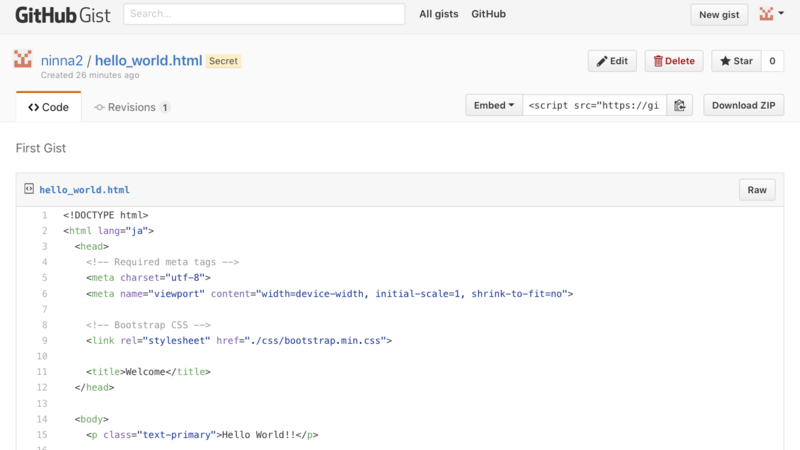Screen dimensions: 800x450
Task: View the Raw file
Action: point(757,190)
